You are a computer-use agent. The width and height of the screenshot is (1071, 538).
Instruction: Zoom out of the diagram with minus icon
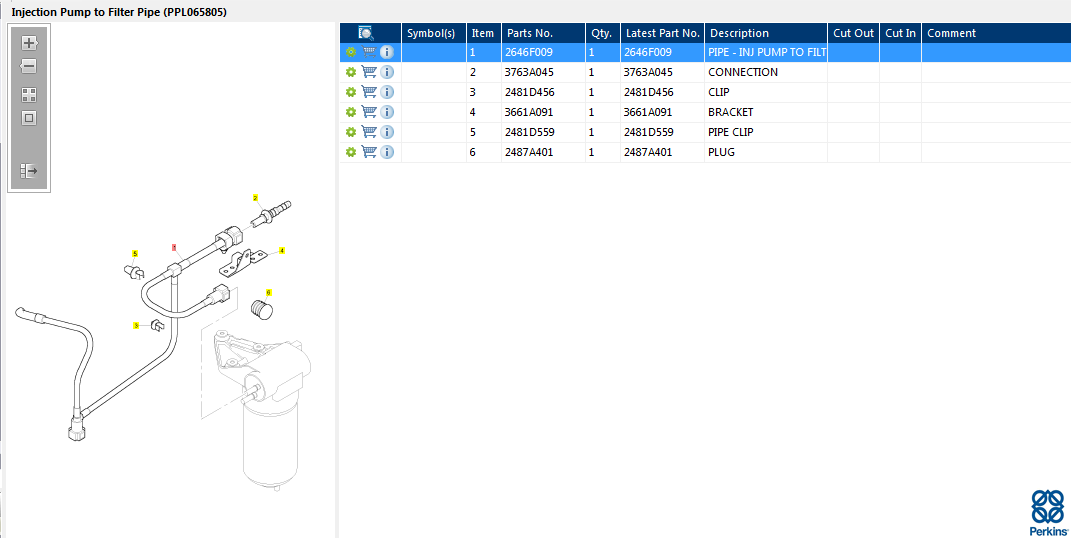[x=29, y=66]
